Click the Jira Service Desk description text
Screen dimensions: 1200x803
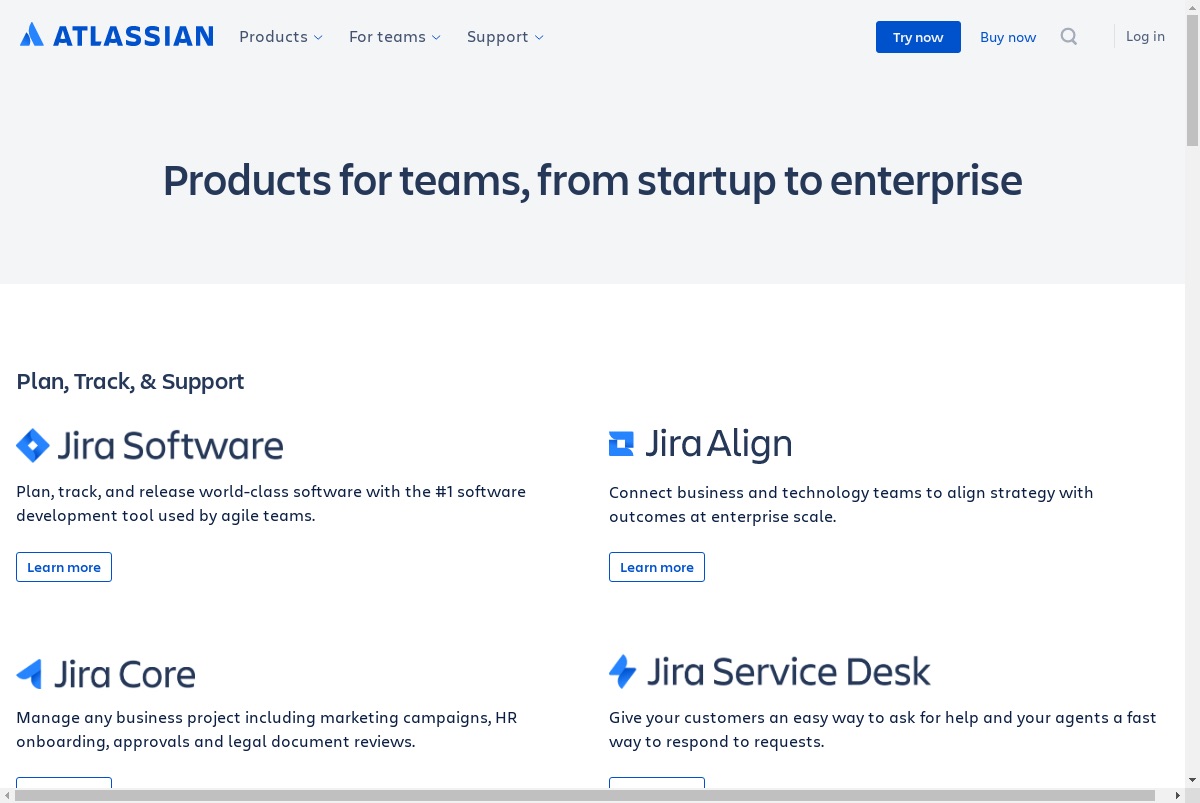[882, 730]
